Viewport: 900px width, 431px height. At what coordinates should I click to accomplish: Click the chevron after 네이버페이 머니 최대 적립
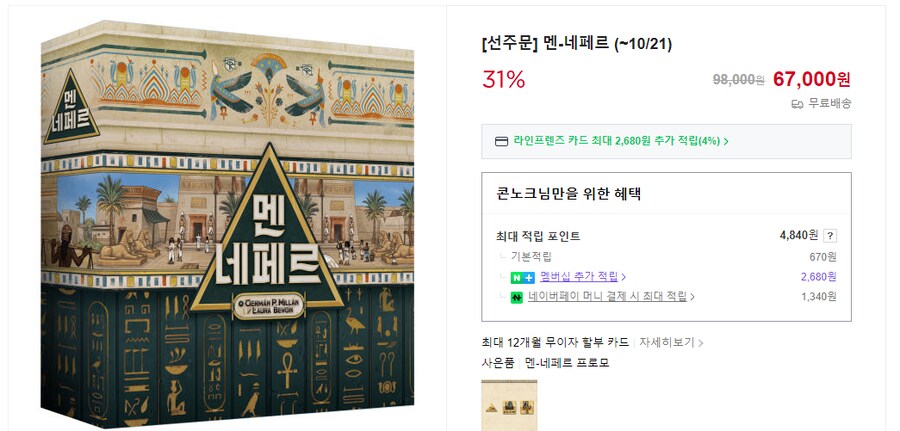coord(692,297)
